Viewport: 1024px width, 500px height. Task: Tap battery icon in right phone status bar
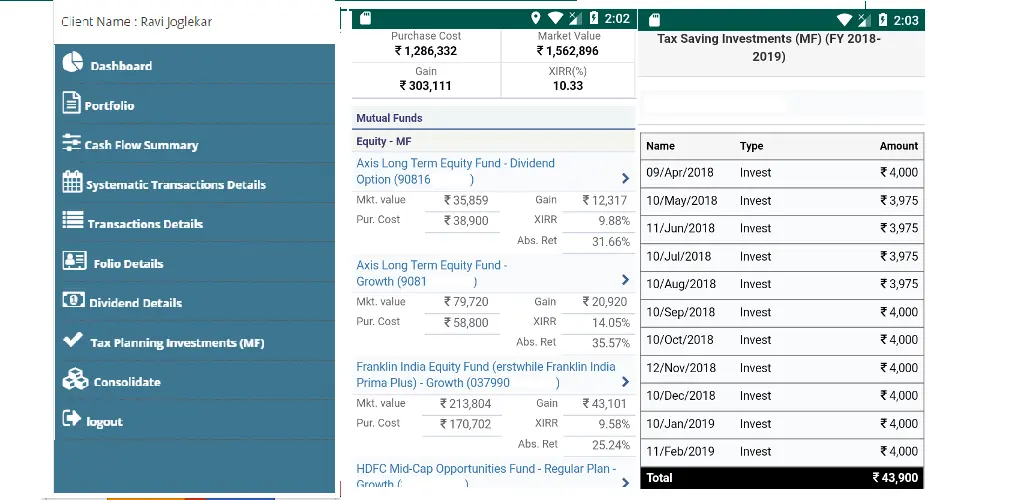[883, 20]
